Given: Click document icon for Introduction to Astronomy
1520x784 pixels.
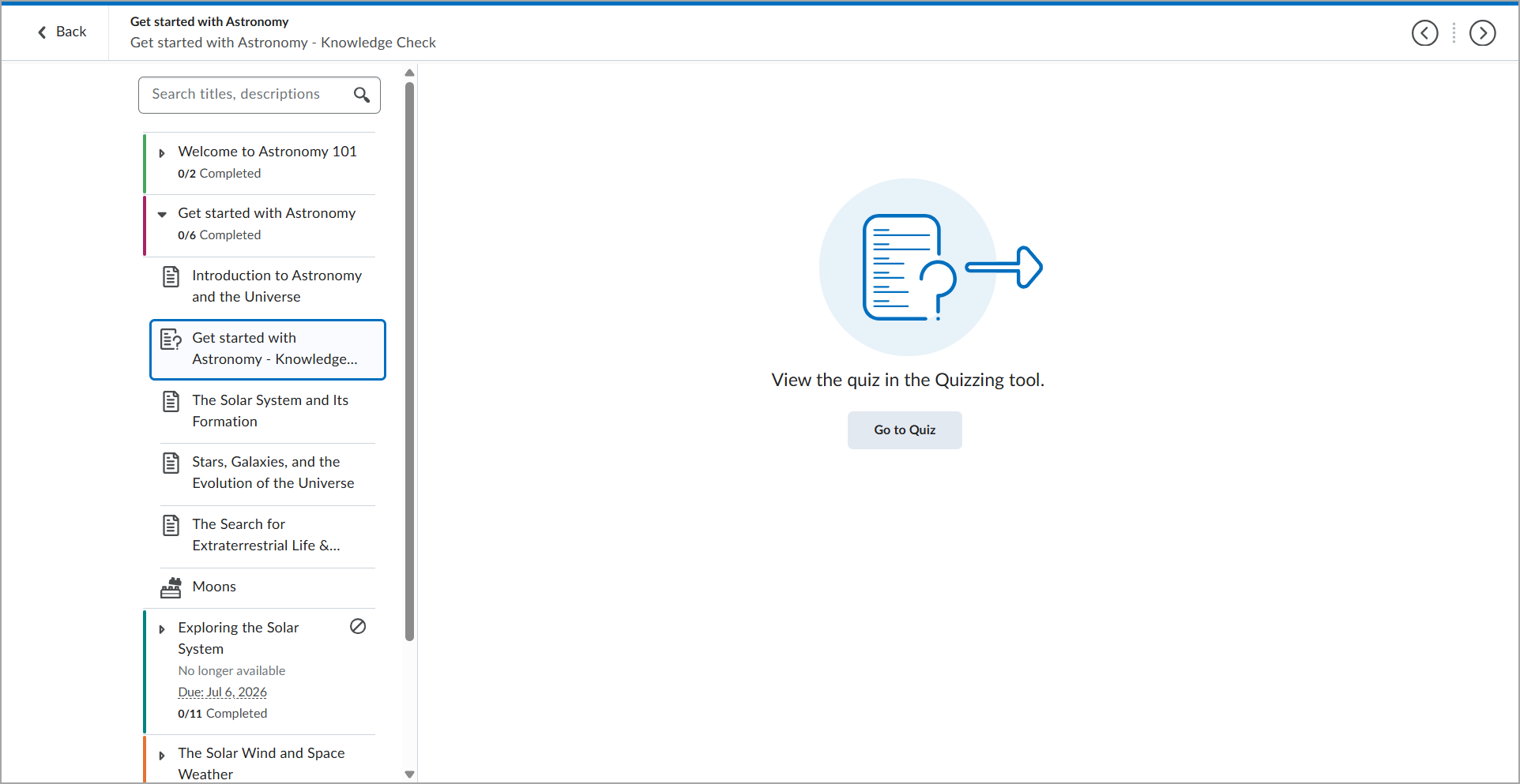Looking at the screenshot, I should pyautogui.click(x=171, y=276).
